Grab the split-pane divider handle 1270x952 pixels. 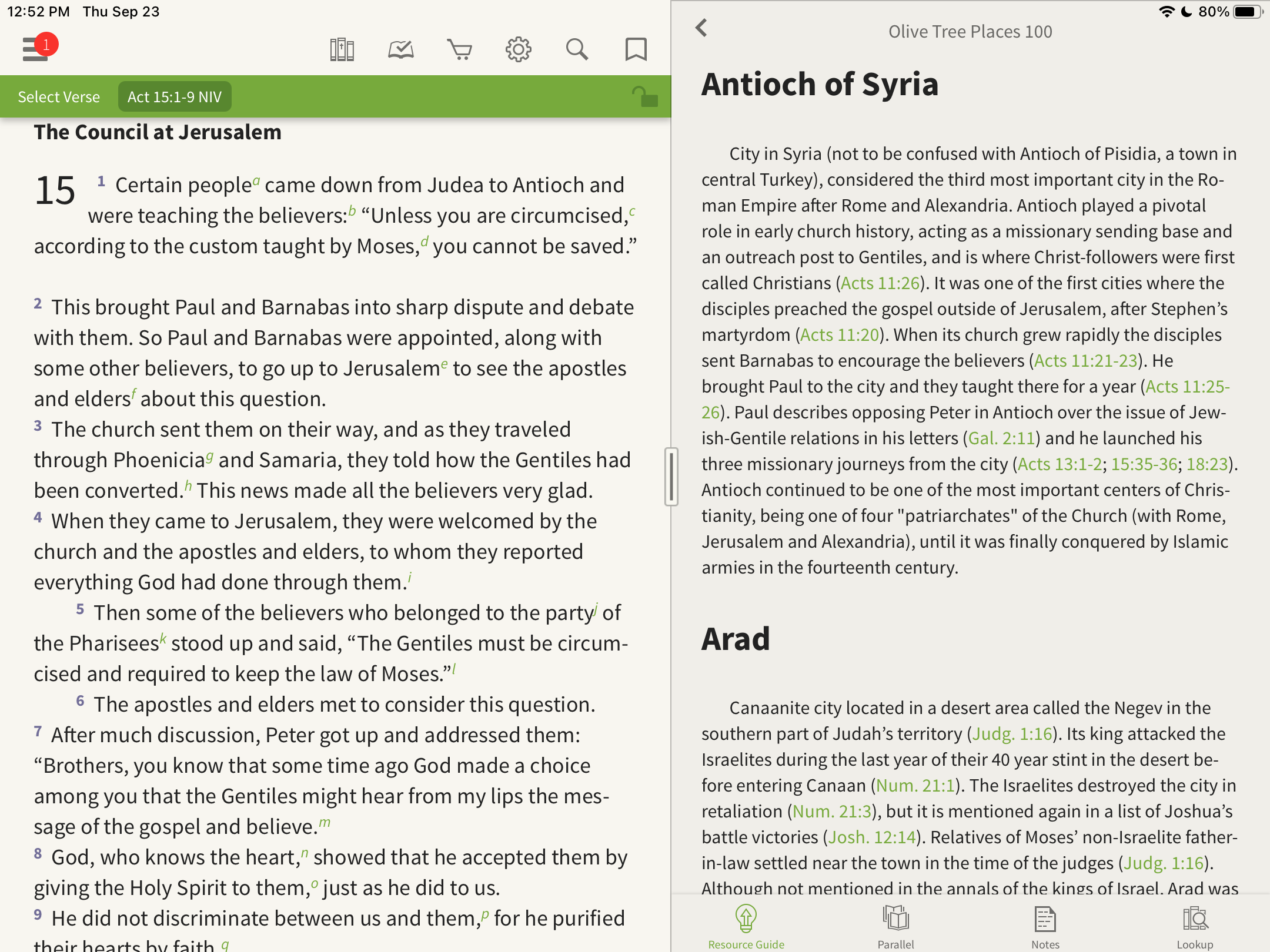pyautogui.click(x=671, y=476)
